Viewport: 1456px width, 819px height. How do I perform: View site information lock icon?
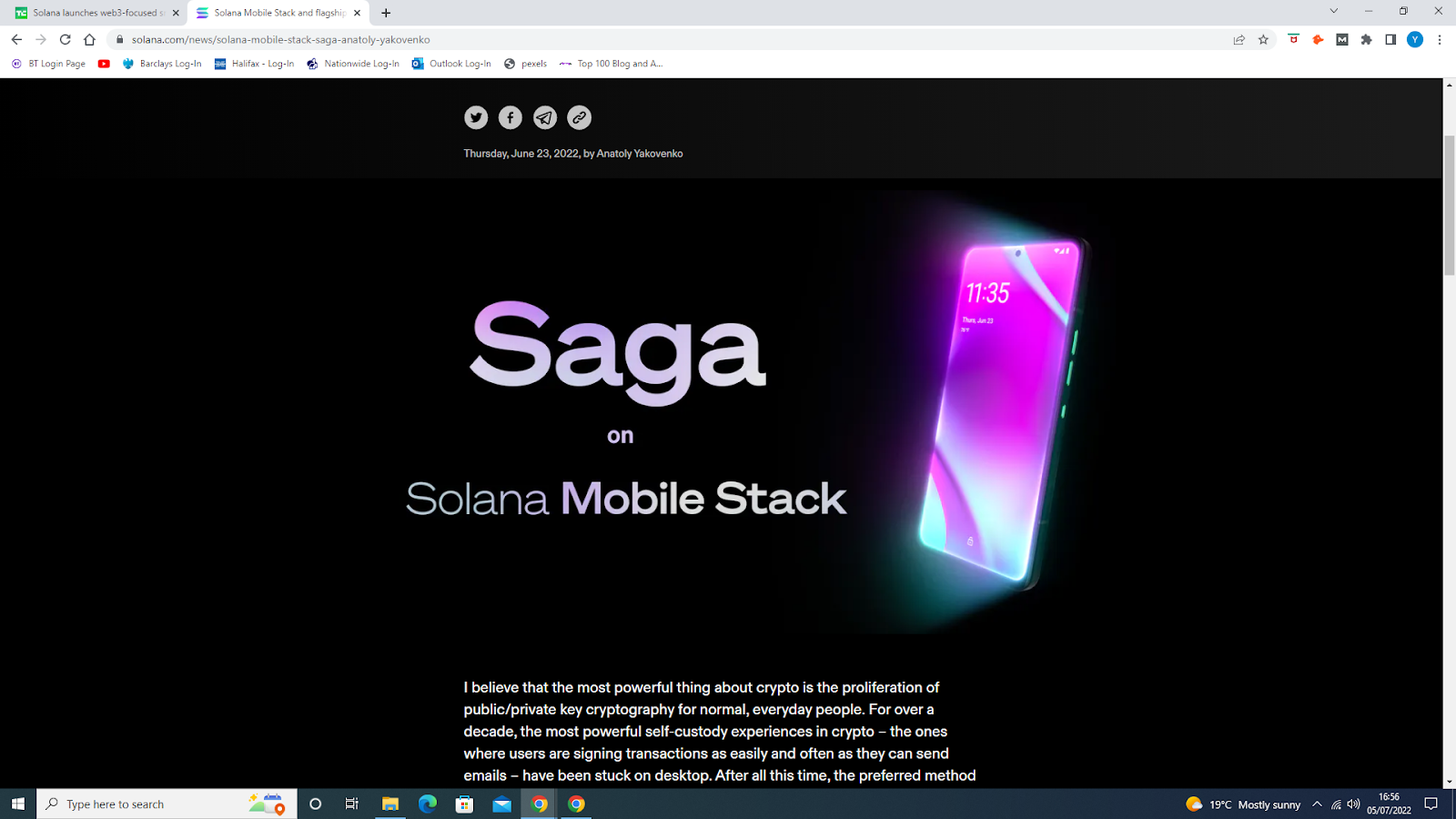pyautogui.click(x=119, y=39)
